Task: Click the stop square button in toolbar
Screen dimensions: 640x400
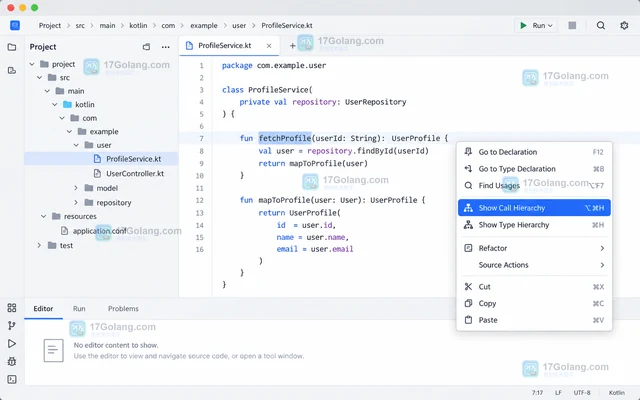Action: click(x=572, y=25)
